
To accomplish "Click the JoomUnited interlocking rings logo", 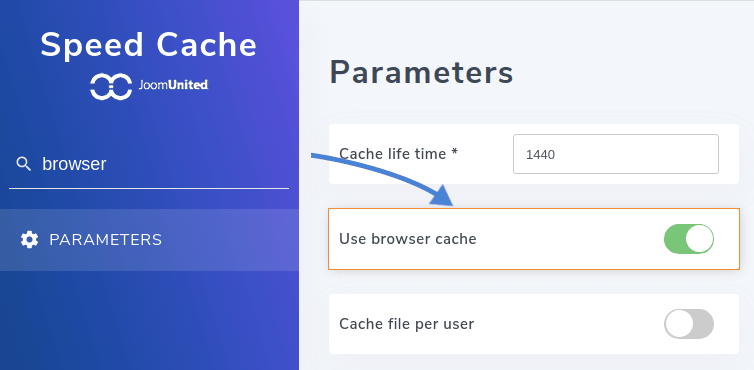I will [x=111, y=86].
